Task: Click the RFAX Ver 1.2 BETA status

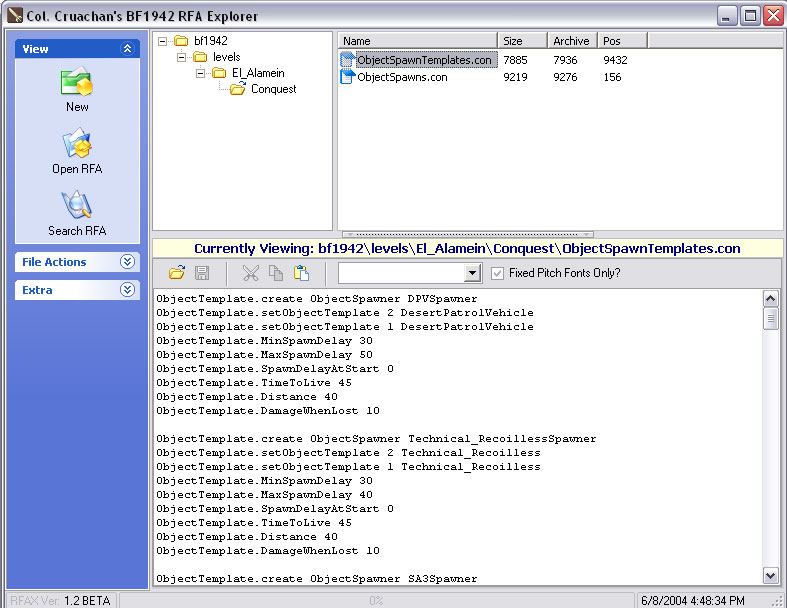Action: pyautogui.click(x=60, y=600)
